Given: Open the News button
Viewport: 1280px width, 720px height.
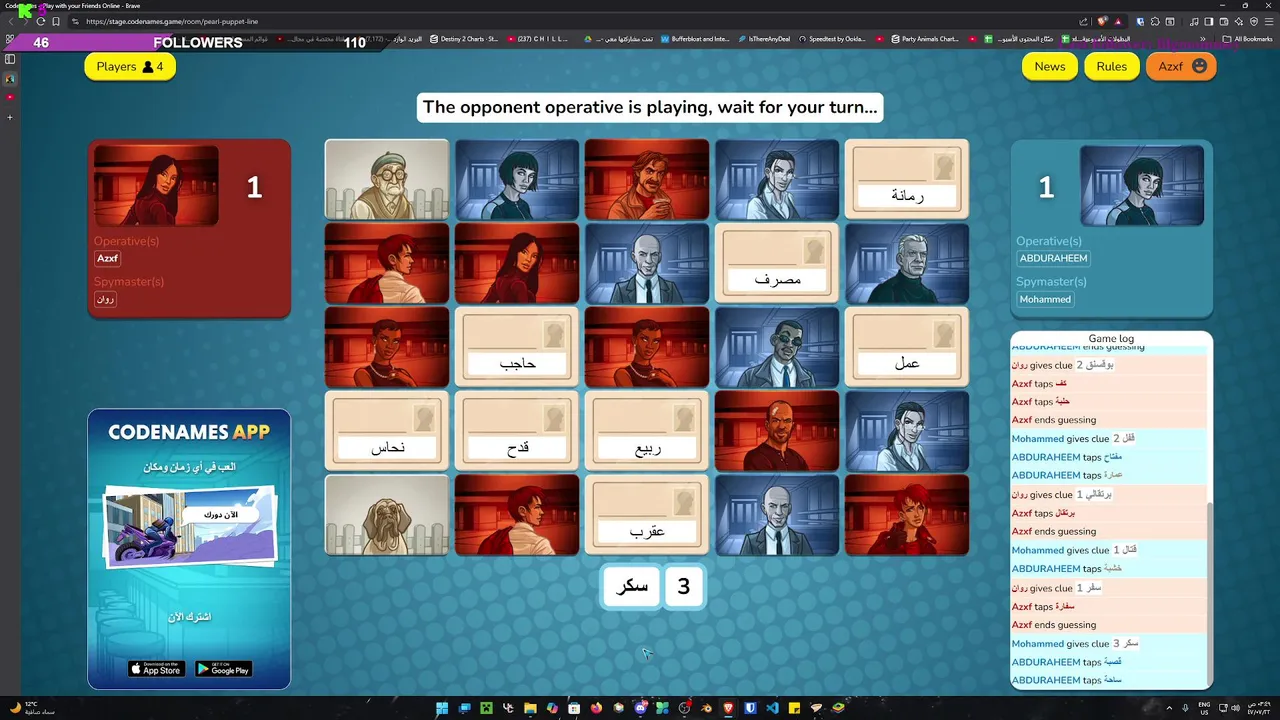Looking at the screenshot, I should pyautogui.click(x=1050, y=66).
